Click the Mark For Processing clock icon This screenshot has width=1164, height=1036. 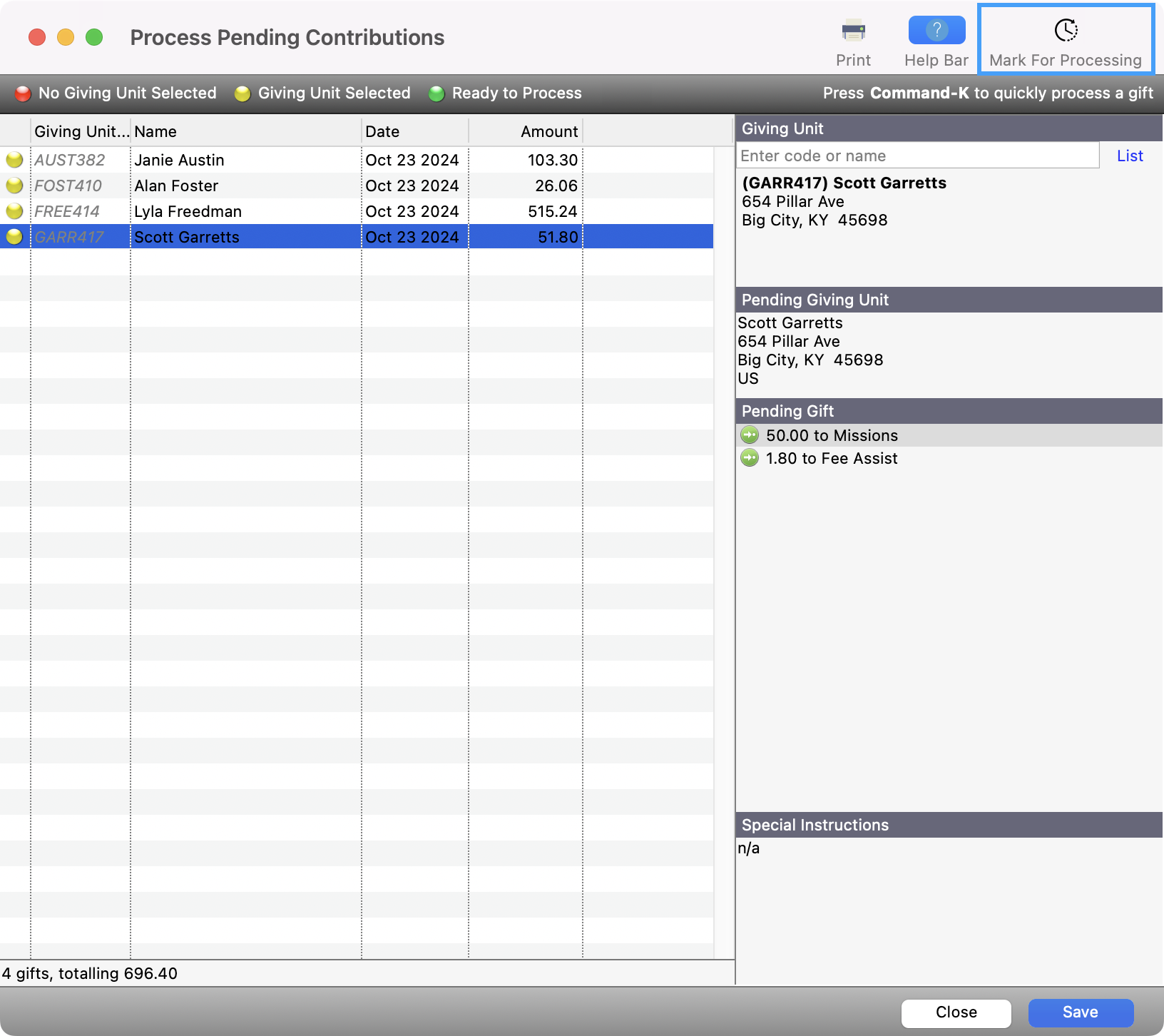tap(1065, 31)
